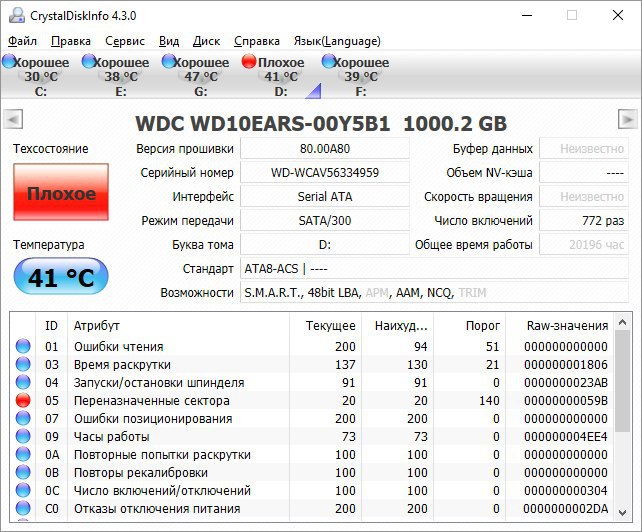The image size is (642, 532).
Task: Click the 41 °C temperature button
Action: [61, 276]
